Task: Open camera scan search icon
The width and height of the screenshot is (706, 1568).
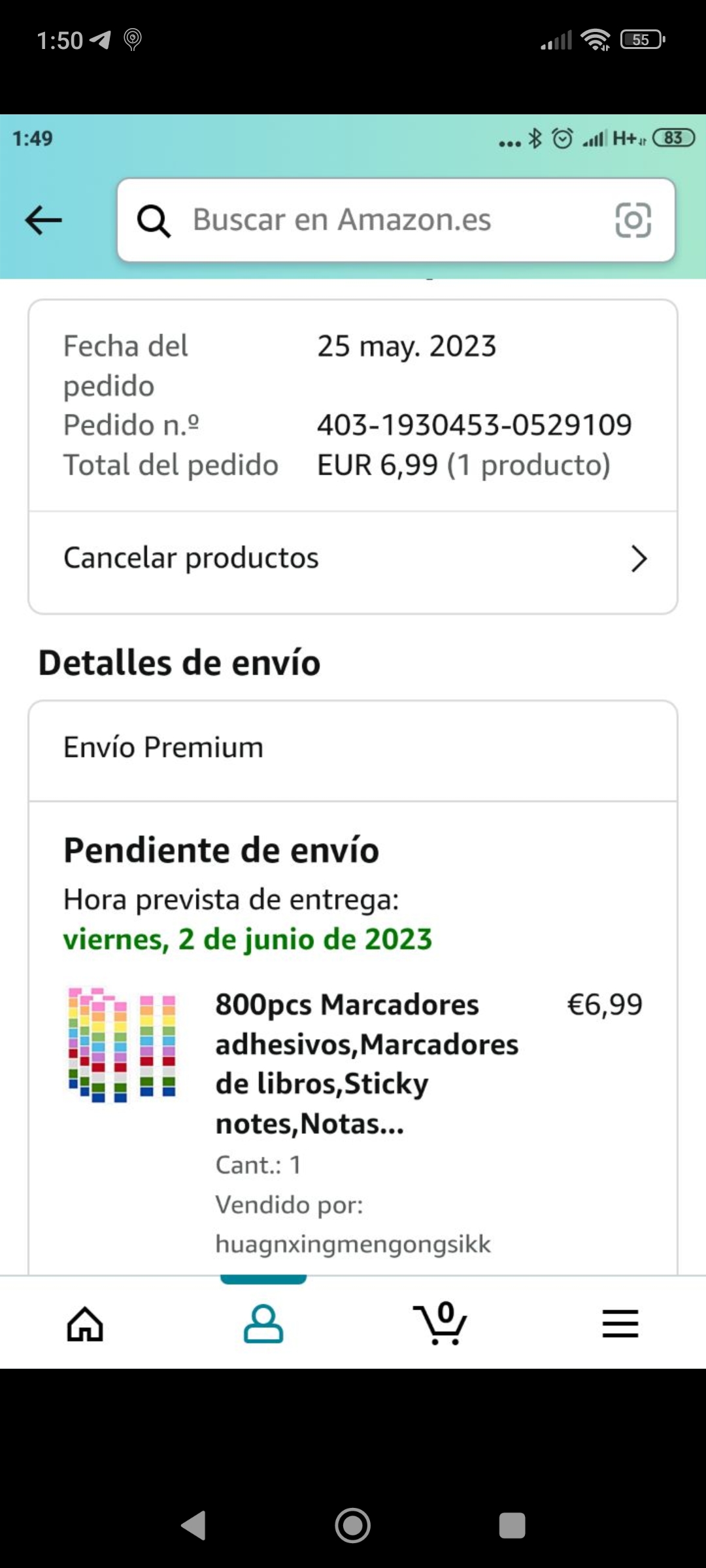Action: [x=633, y=220]
